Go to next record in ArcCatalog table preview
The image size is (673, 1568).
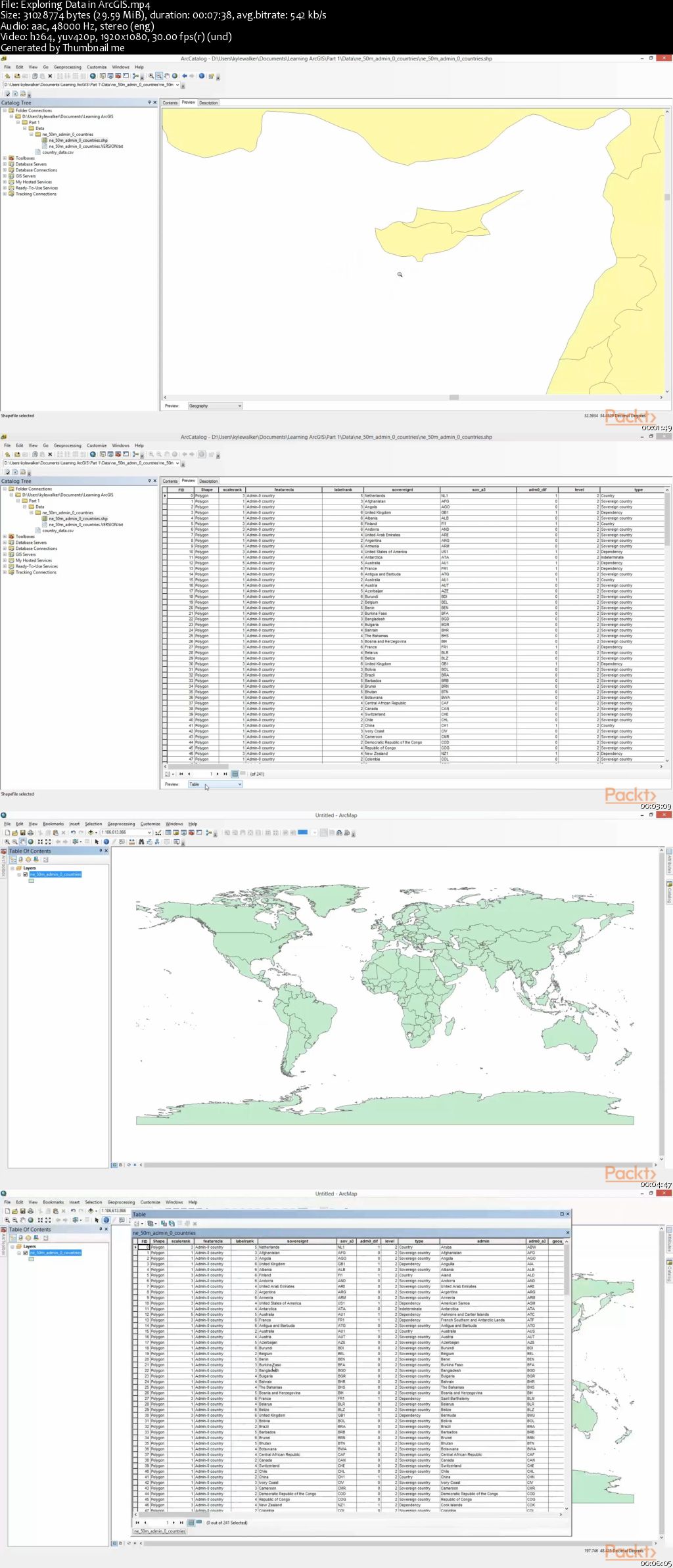click(x=218, y=774)
